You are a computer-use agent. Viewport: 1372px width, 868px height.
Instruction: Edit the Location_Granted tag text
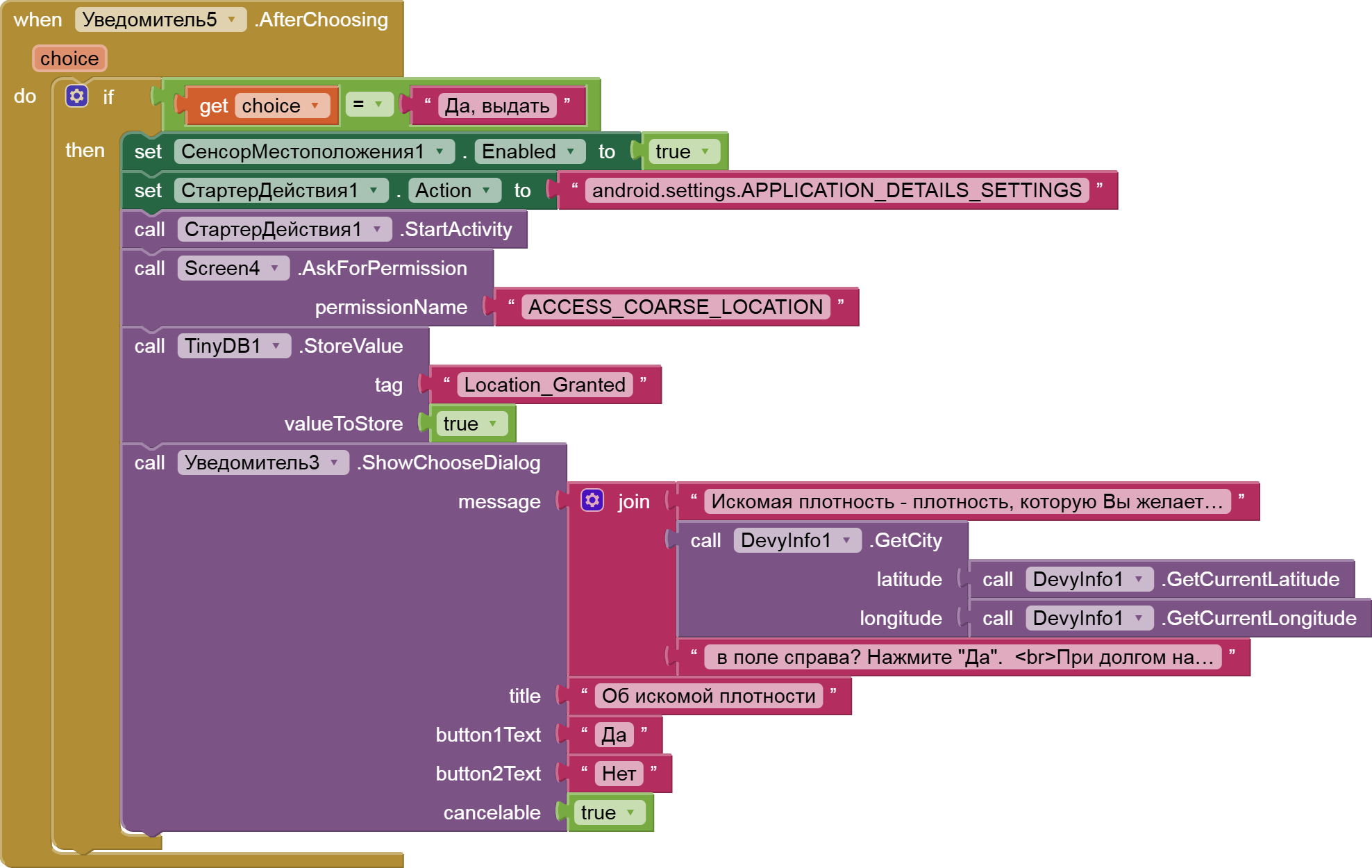(544, 385)
